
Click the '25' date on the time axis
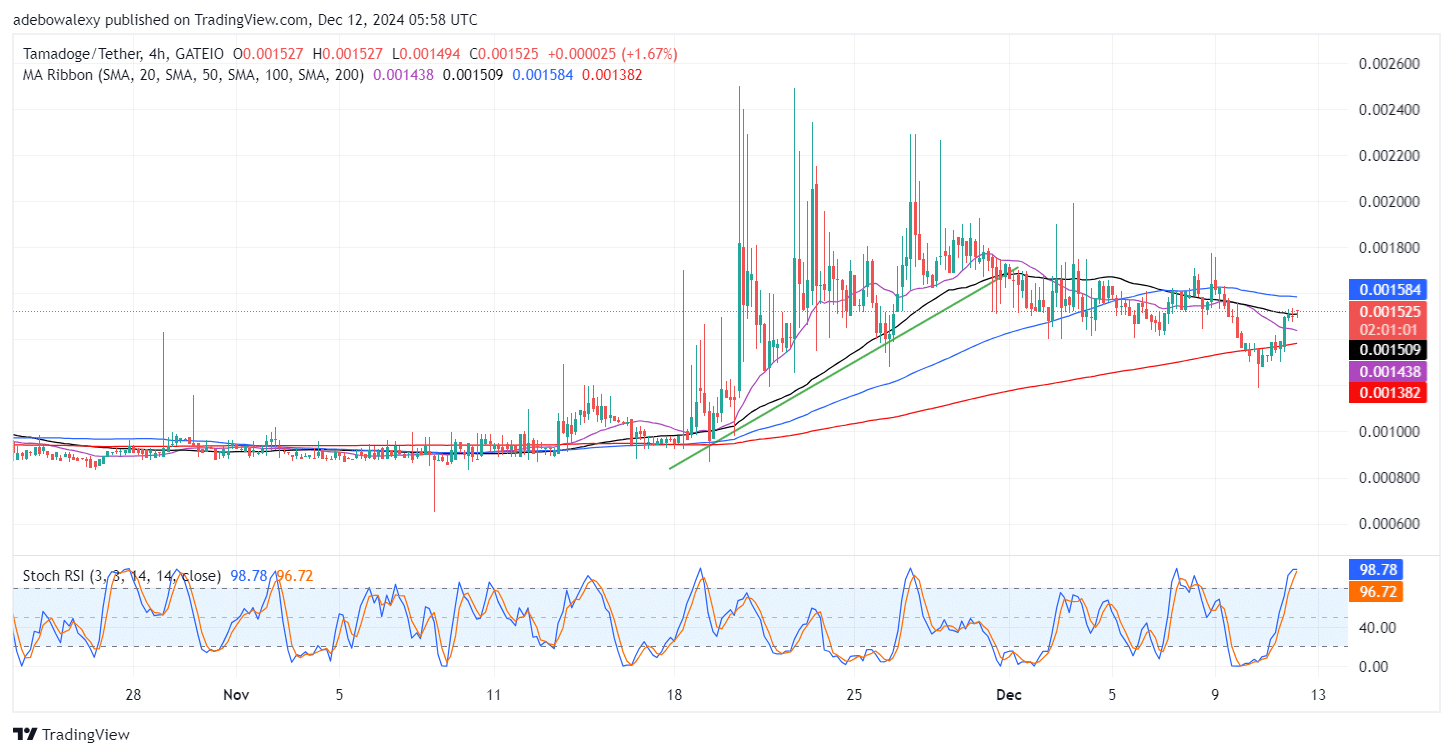click(855, 695)
